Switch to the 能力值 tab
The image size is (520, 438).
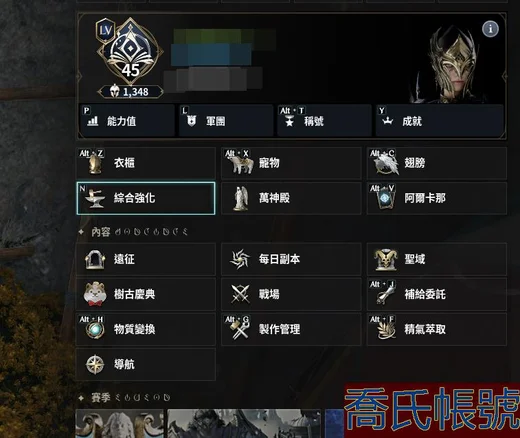click(x=127, y=121)
